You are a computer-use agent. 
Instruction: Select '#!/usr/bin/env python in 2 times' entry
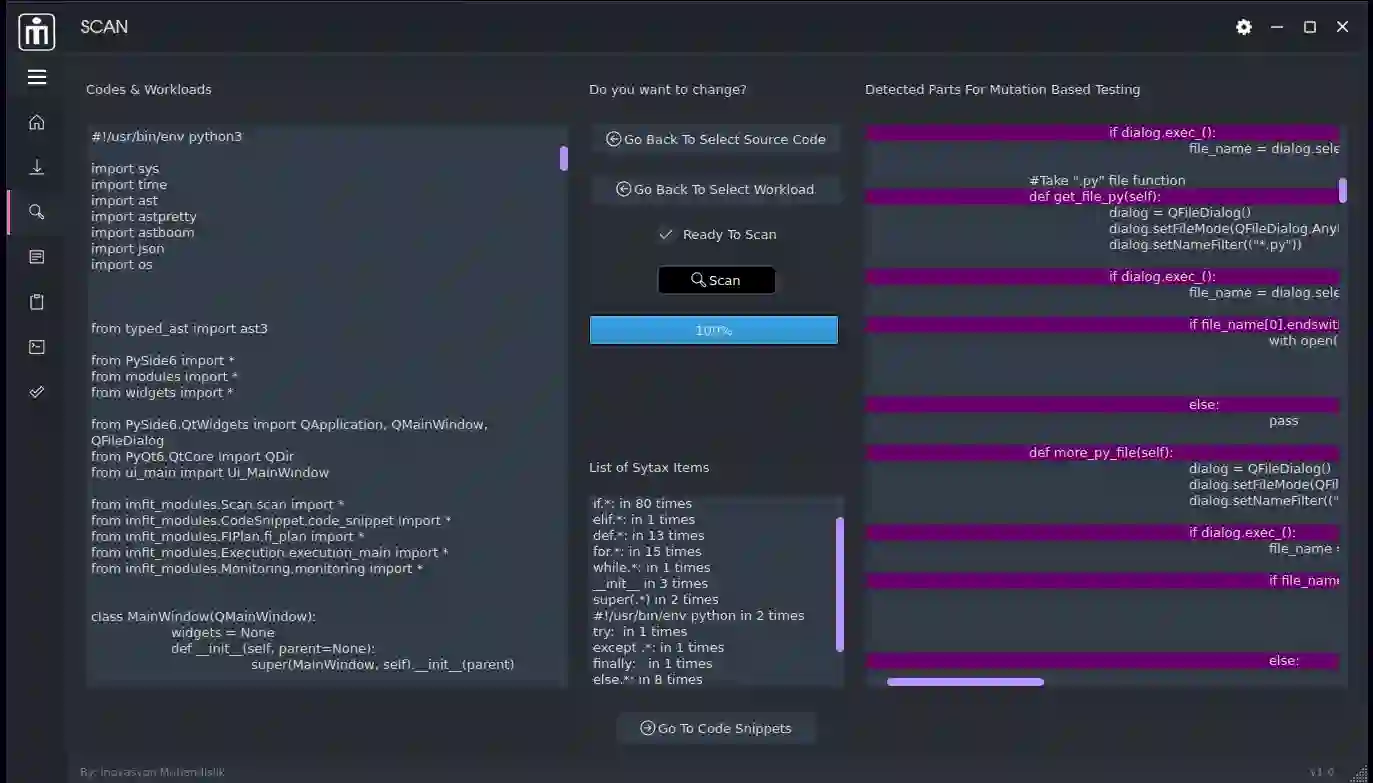698,615
